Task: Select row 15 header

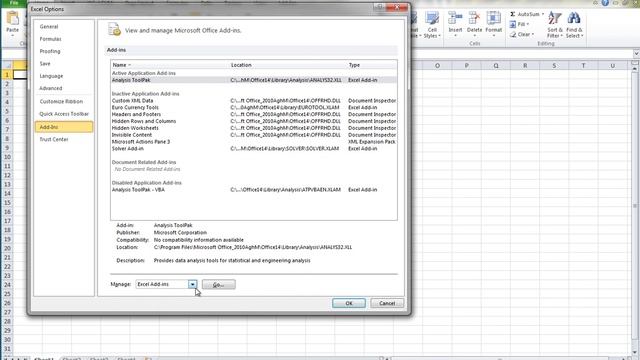Action: tap(7, 203)
